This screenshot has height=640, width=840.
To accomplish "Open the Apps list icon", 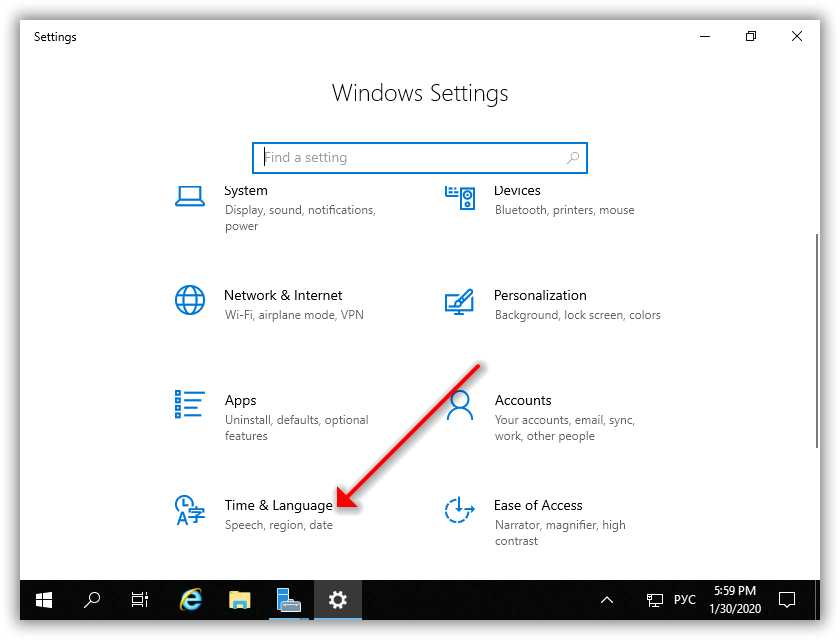I will (190, 404).
